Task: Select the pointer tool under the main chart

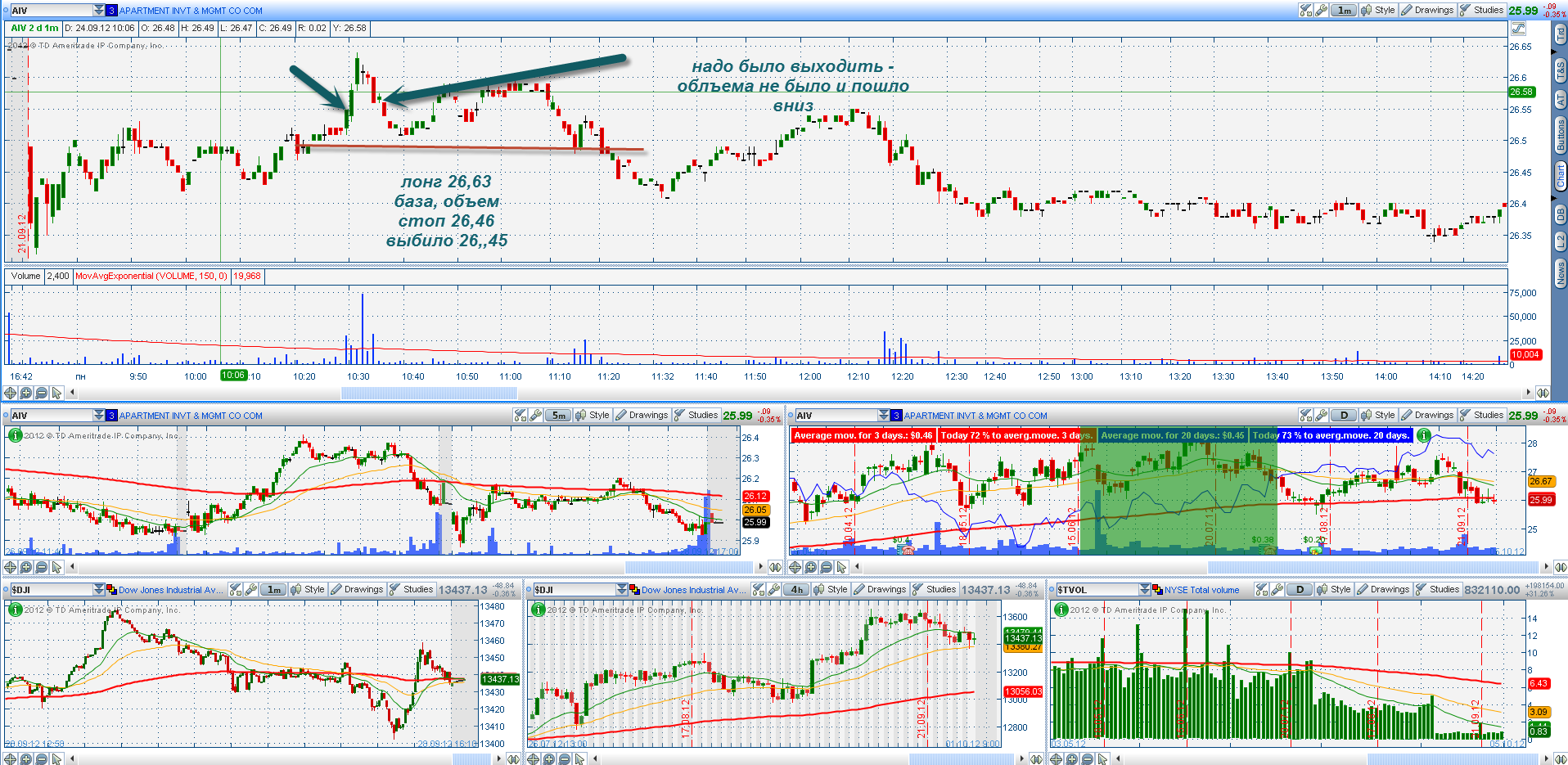Action: [56, 393]
